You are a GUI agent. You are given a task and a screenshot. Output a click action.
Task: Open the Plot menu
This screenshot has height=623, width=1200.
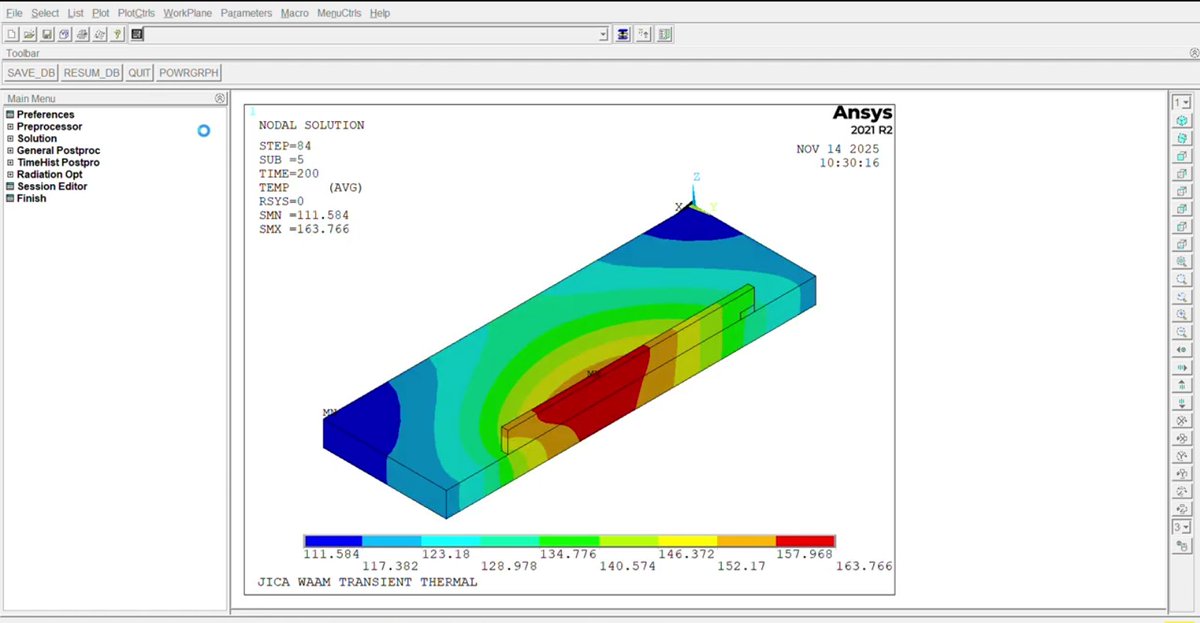point(101,13)
